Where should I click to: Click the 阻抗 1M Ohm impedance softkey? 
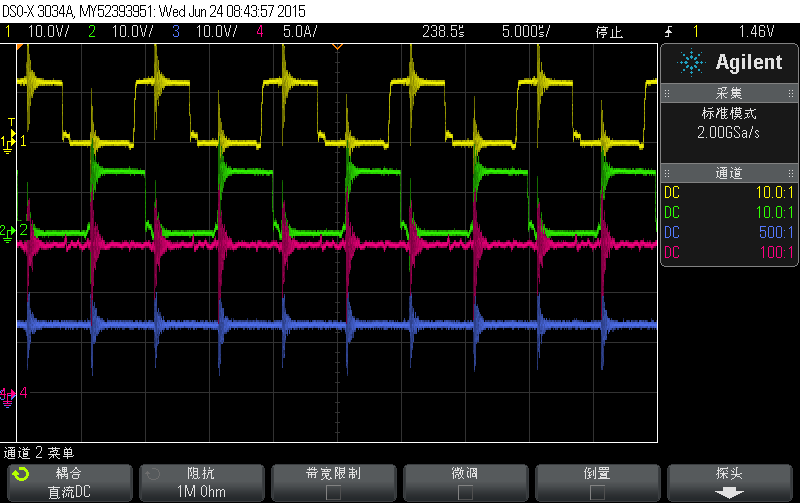coord(202,483)
